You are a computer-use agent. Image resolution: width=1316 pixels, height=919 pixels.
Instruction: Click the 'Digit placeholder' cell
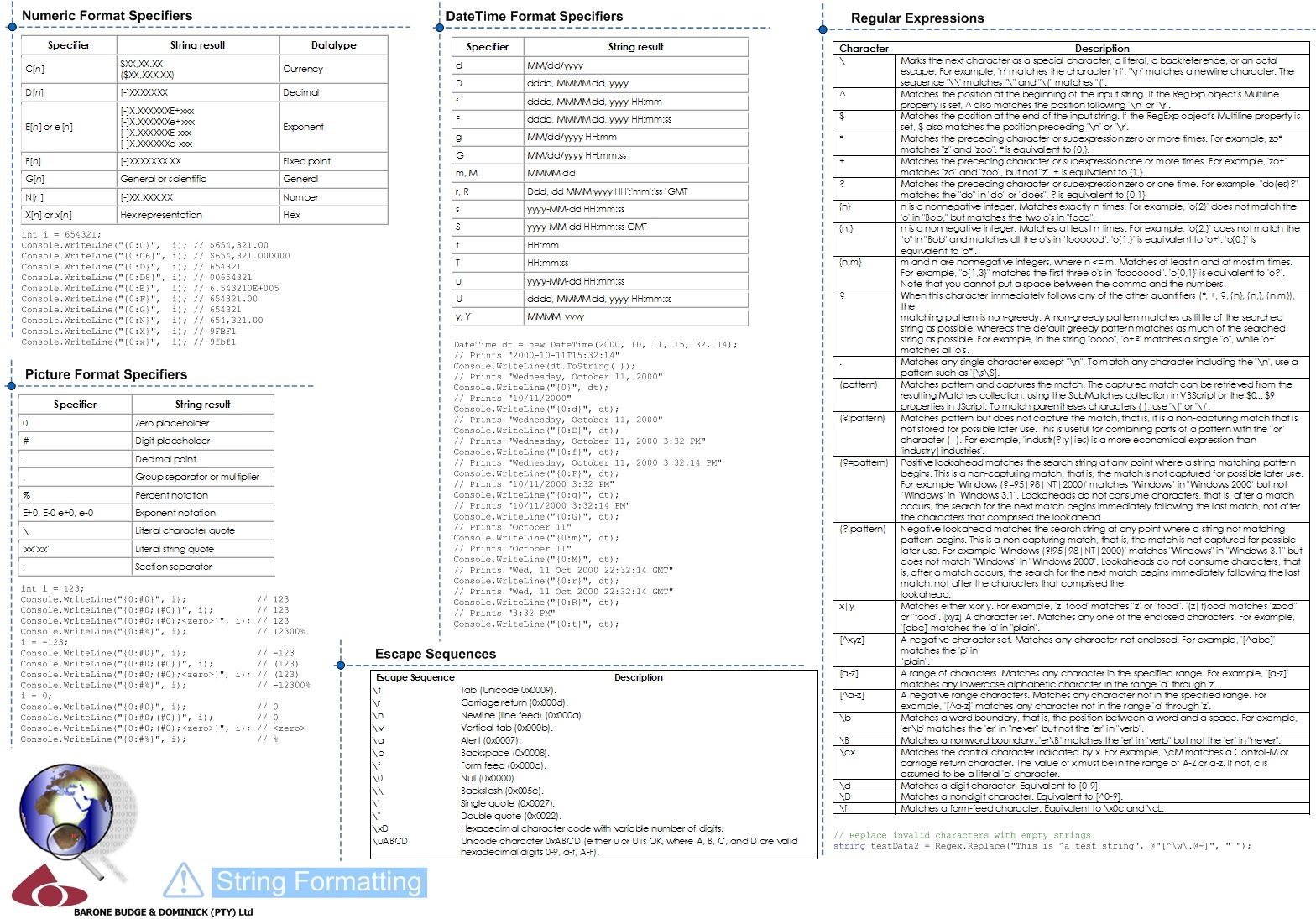click(202, 441)
